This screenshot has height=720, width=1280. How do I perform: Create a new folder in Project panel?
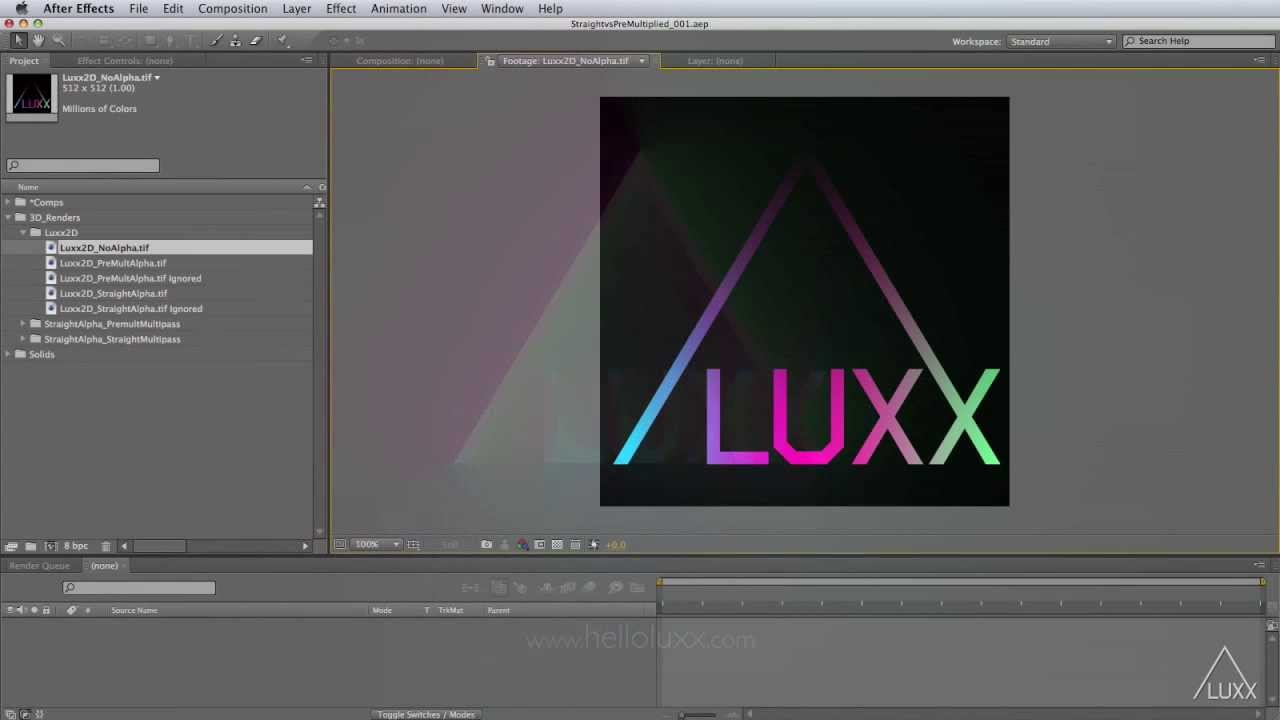pos(31,546)
